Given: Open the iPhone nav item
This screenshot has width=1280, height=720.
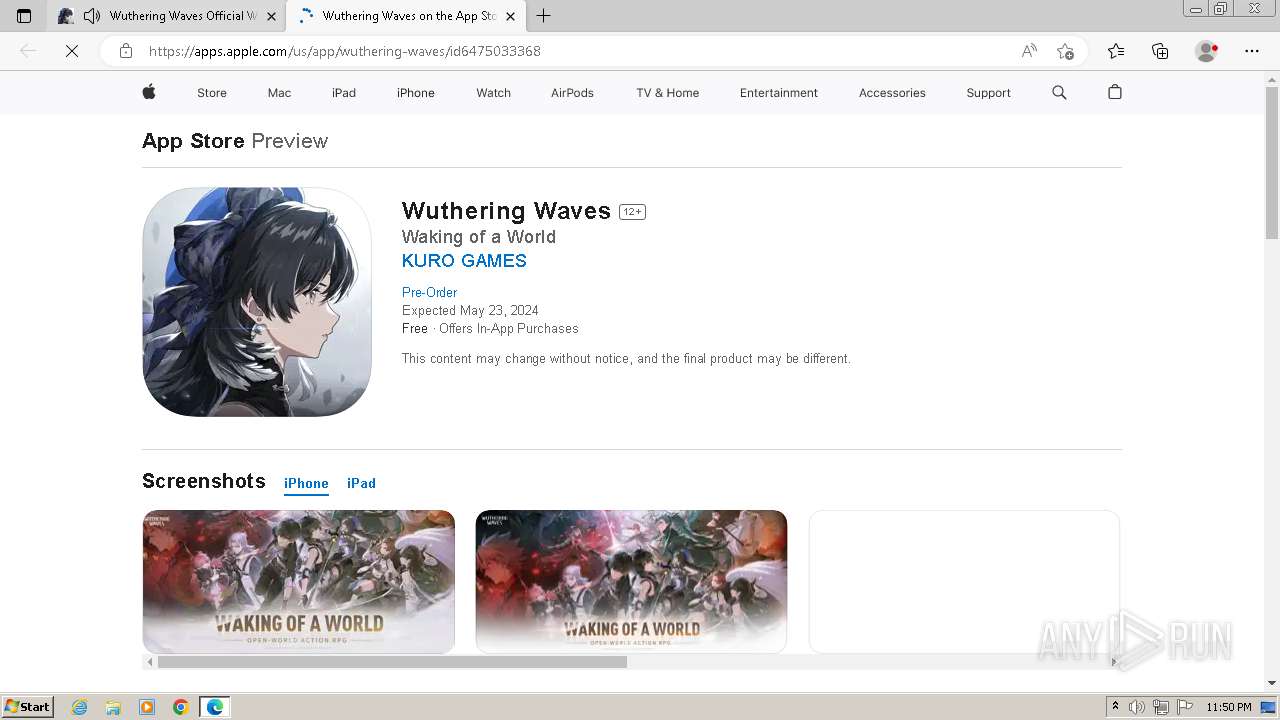Looking at the screenshot, I should click(x=416, y=93).
